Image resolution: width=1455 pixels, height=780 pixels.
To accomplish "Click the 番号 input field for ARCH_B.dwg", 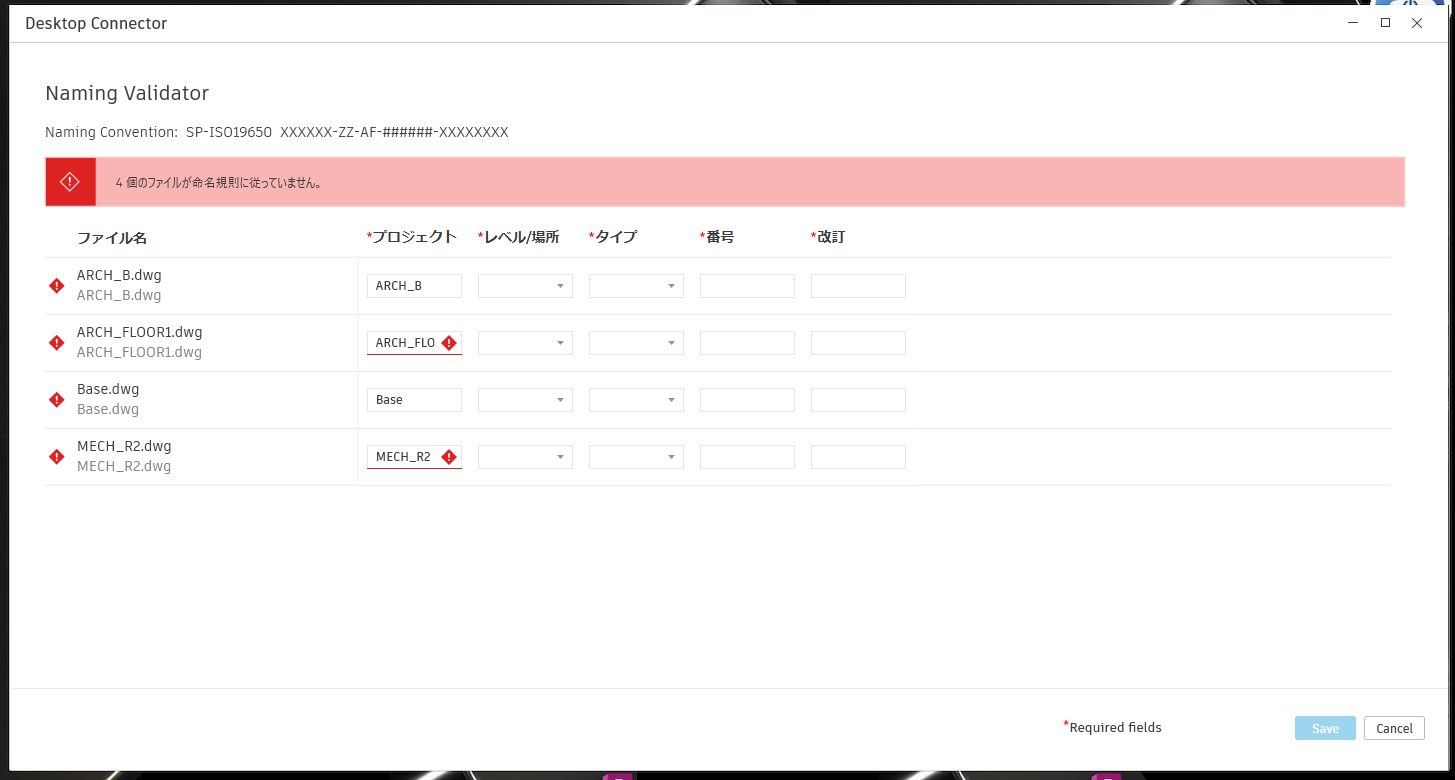I will click(x=746, y=285).
